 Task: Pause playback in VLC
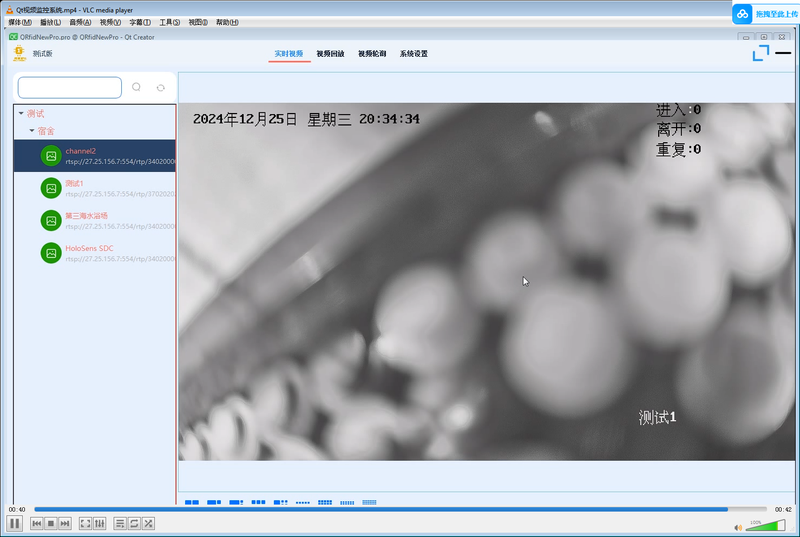15,523
